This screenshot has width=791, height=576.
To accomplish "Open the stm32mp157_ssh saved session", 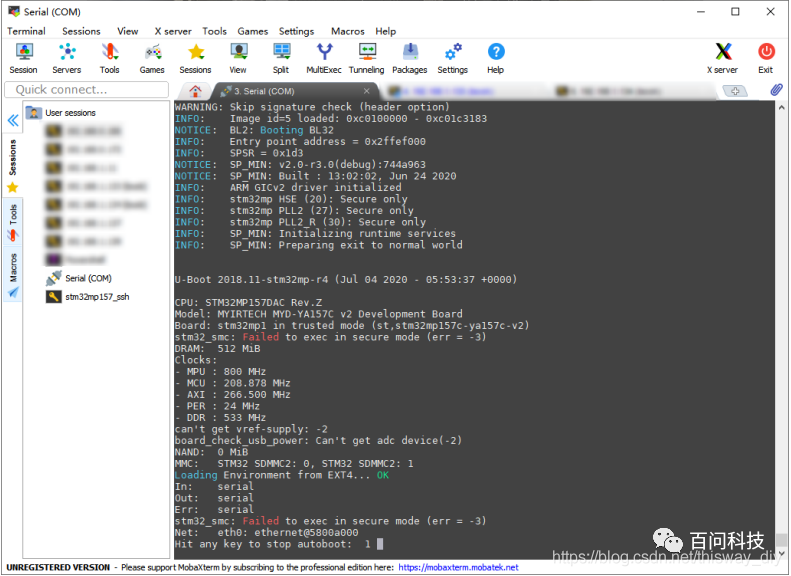I will (88, 297).
